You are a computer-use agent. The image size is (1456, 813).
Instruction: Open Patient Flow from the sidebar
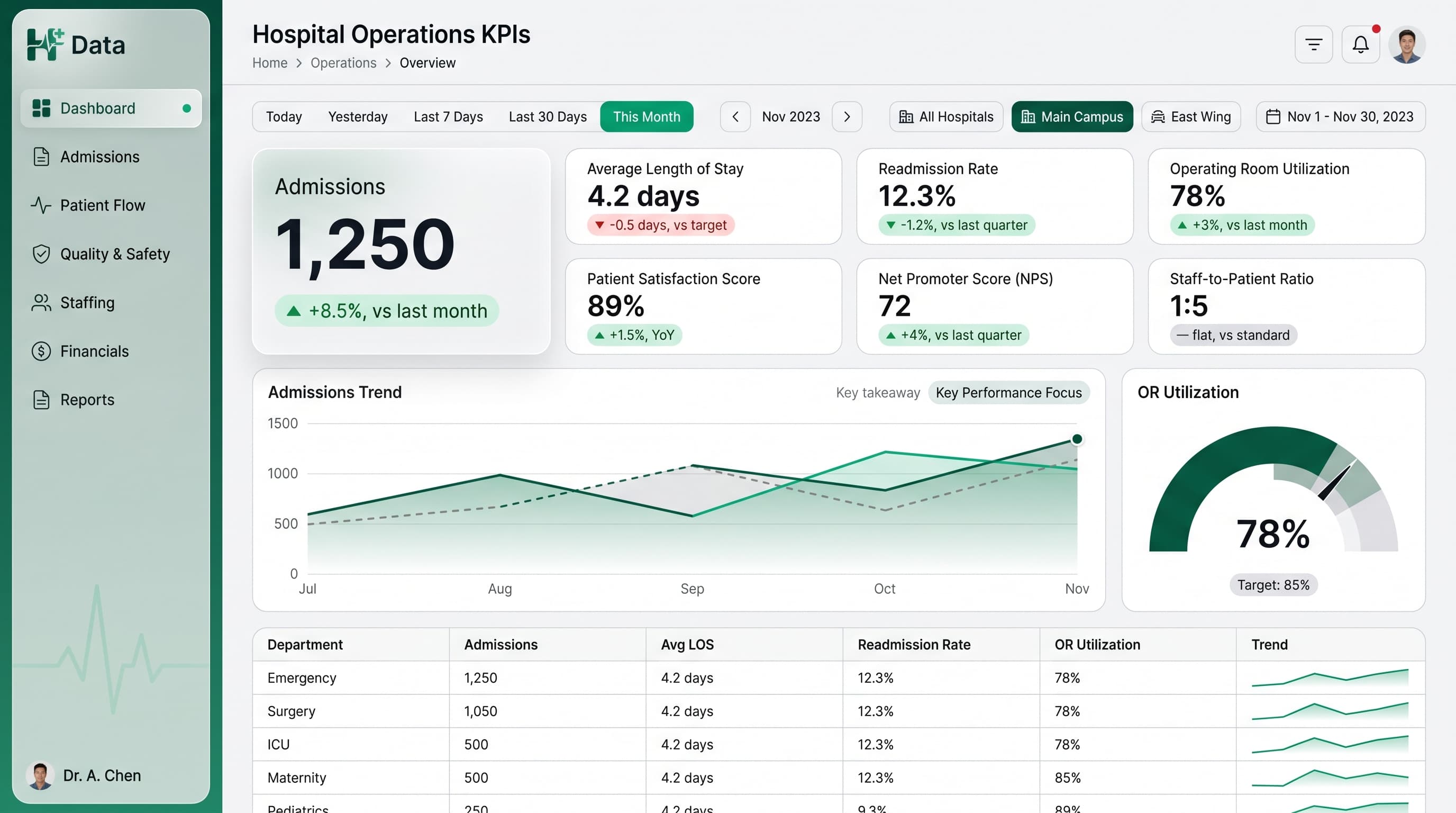click(111, 205)
